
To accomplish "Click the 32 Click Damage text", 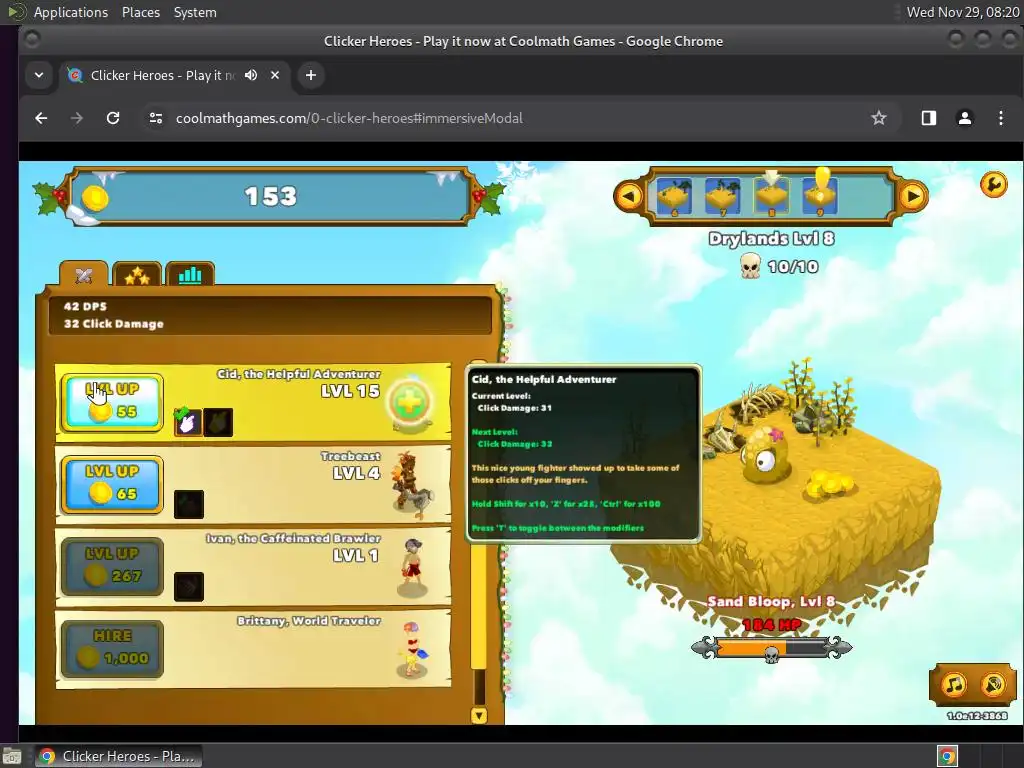I will 114,324.
